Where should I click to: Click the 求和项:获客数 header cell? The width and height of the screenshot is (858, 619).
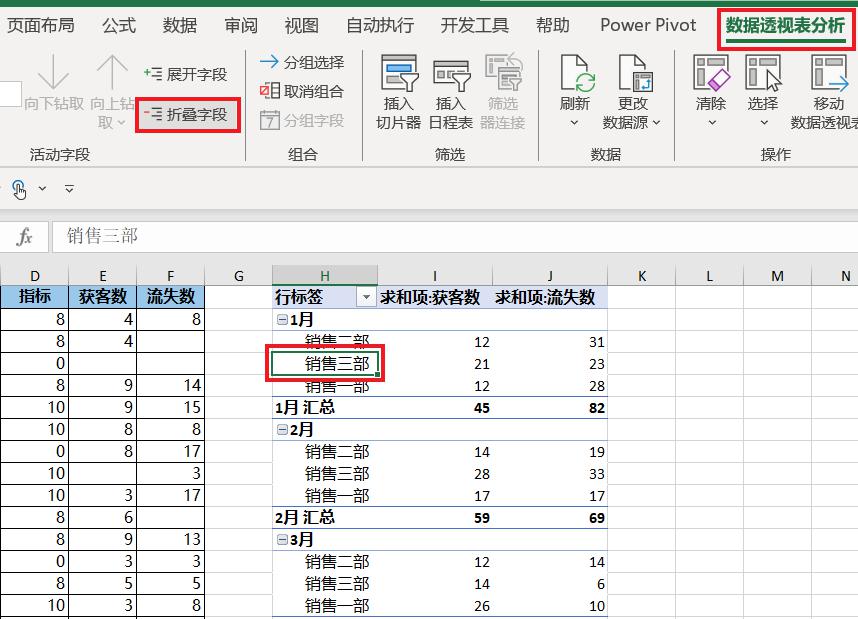pyautogui.click(x=434, y=297)
